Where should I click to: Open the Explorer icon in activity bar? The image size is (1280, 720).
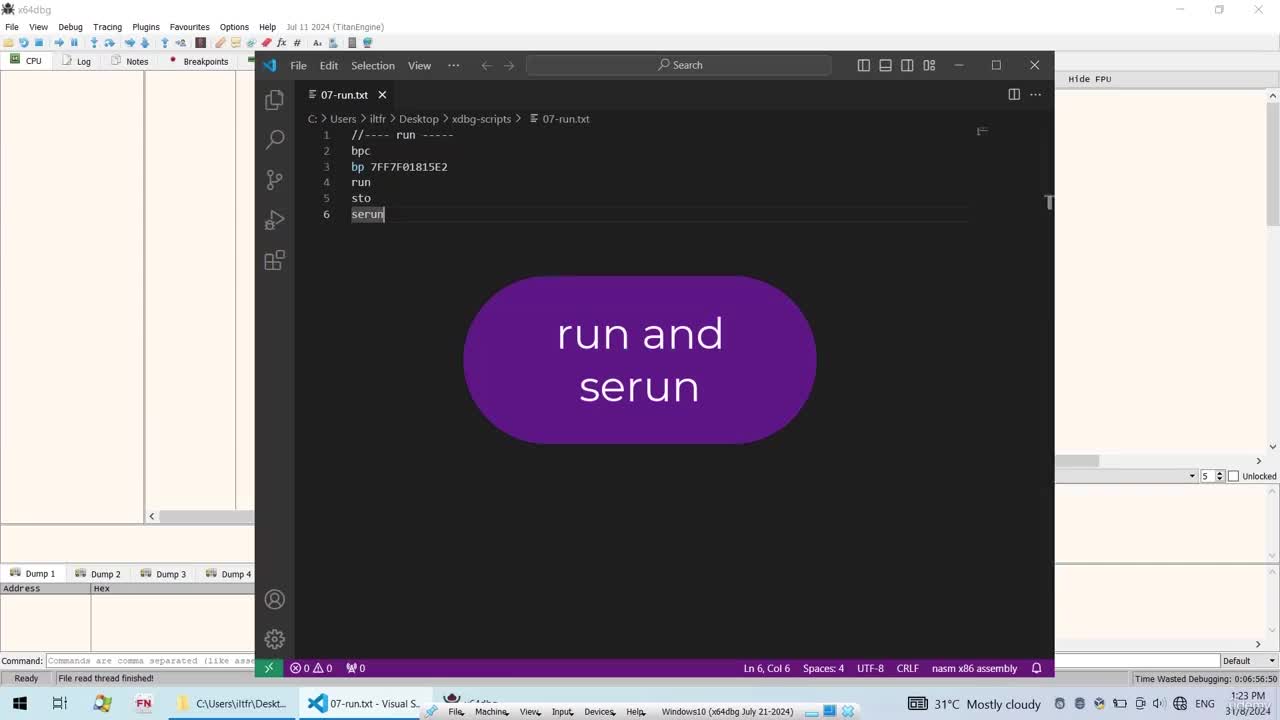[274, 100]
